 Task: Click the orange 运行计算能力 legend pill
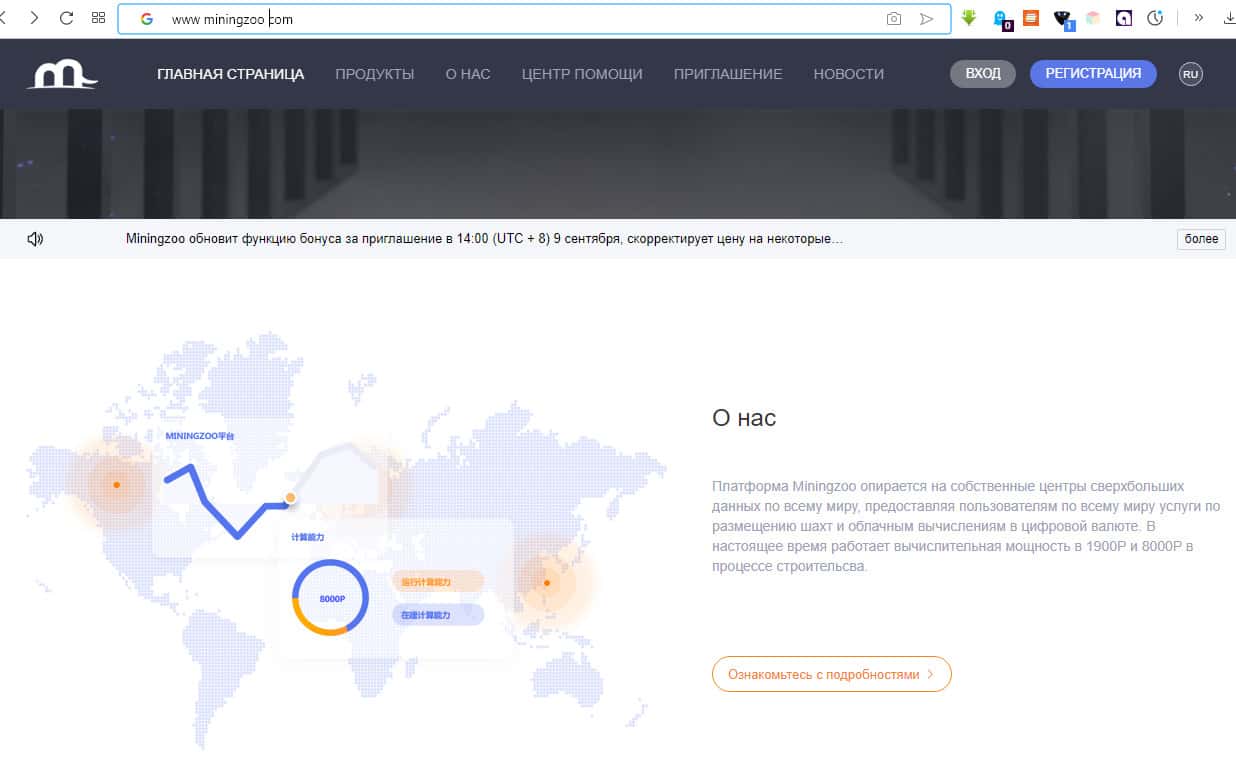tap(438, 581)
